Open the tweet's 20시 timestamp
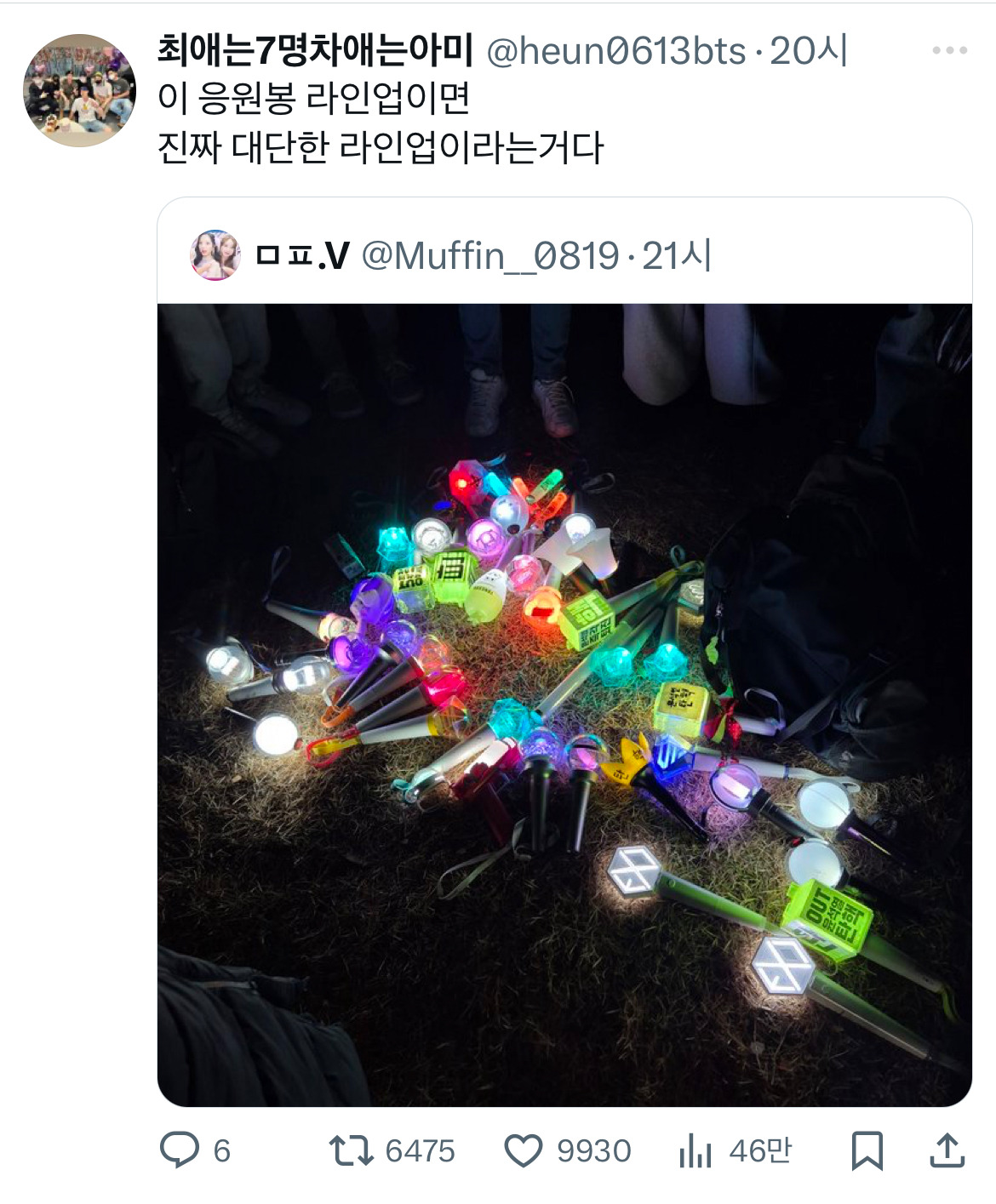 [809, 52]
